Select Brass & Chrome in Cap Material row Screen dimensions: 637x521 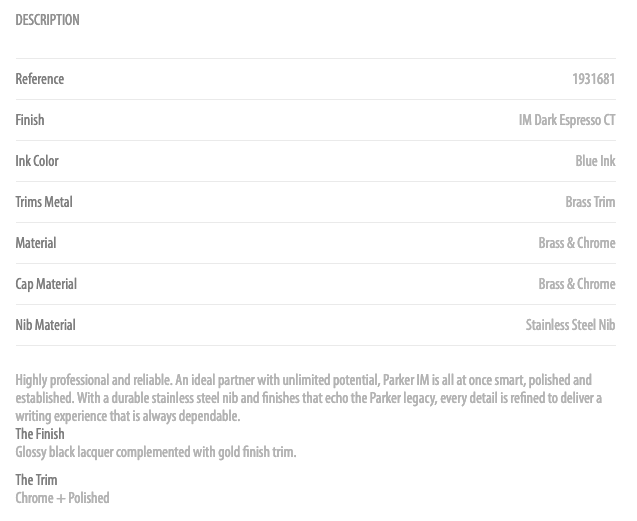pyautogui.click(x=576, y=284)
